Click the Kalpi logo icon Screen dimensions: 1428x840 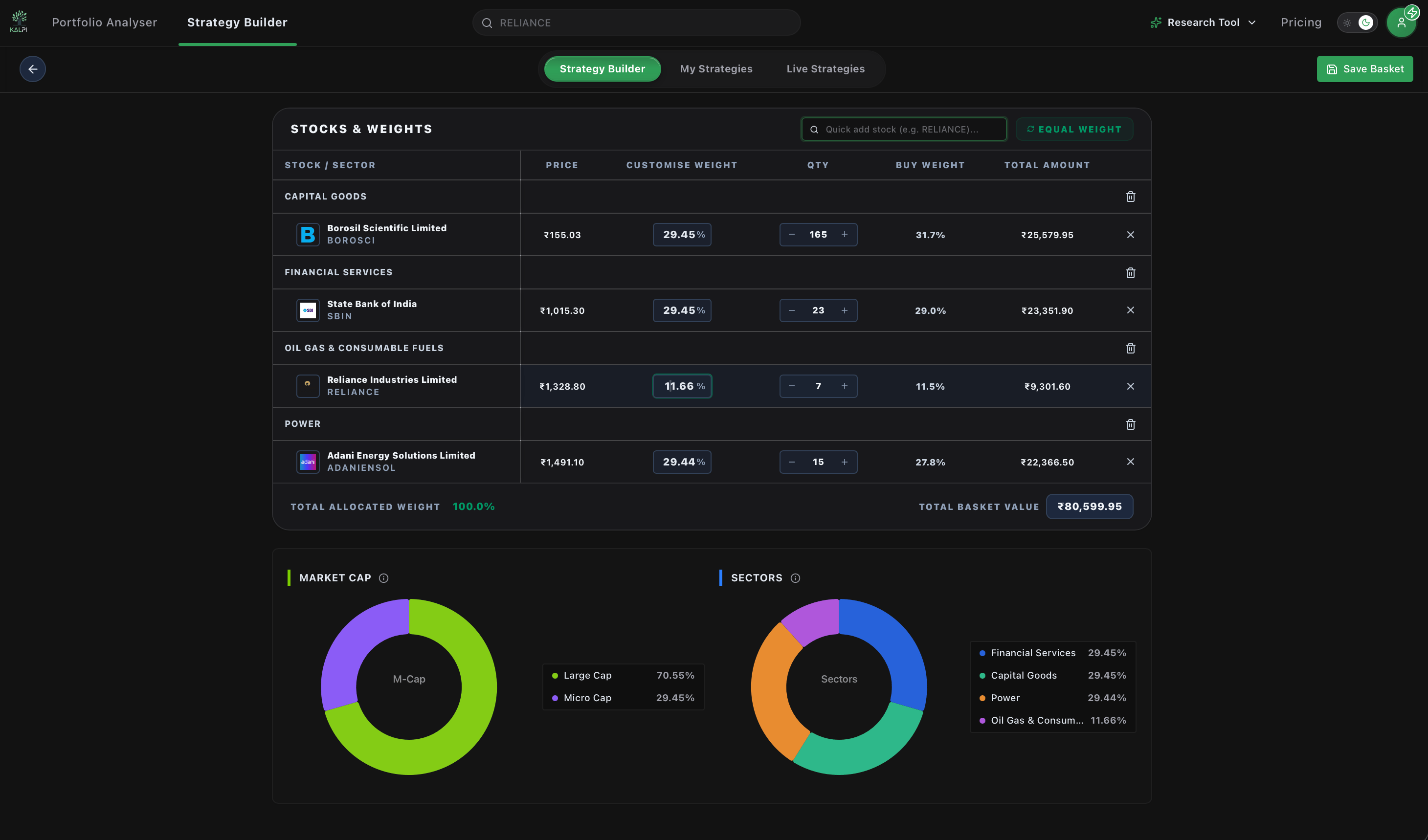19,22
